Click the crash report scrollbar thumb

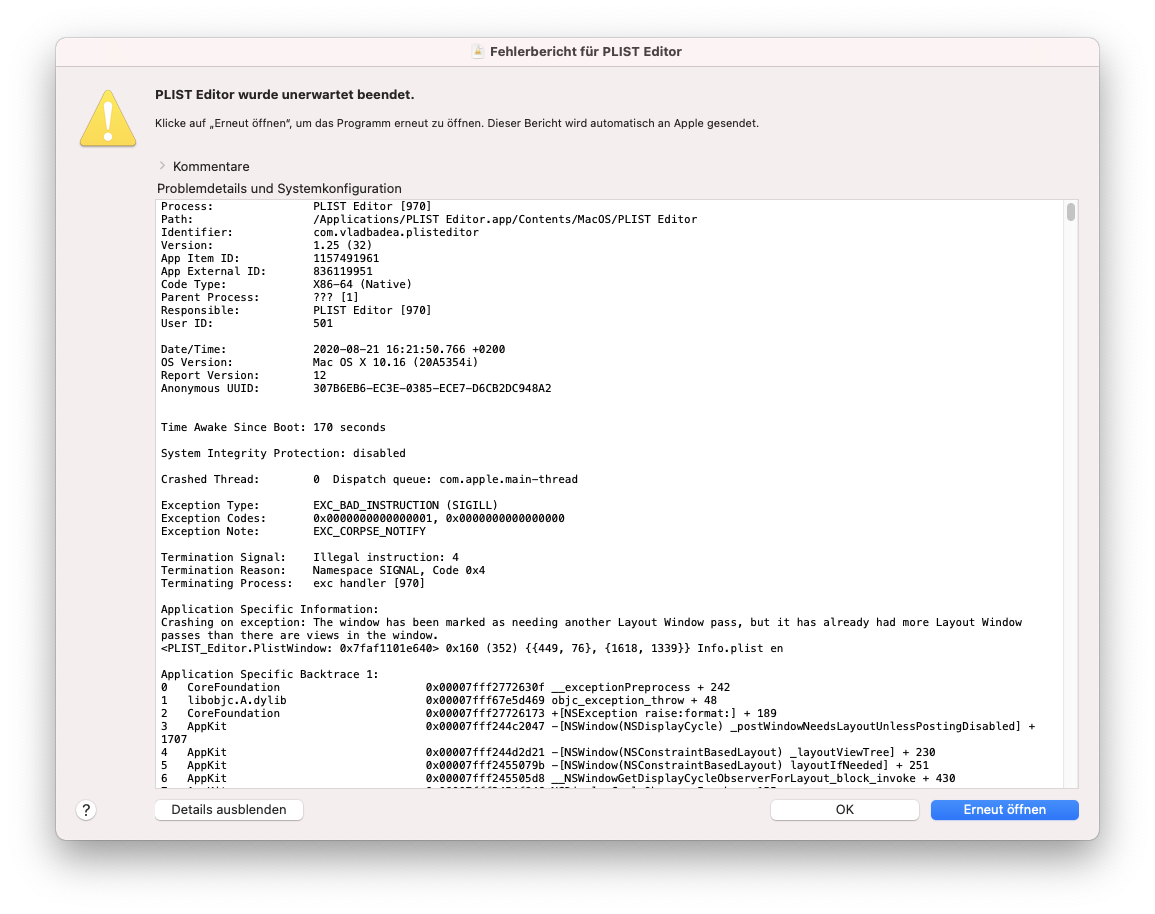1070,212
